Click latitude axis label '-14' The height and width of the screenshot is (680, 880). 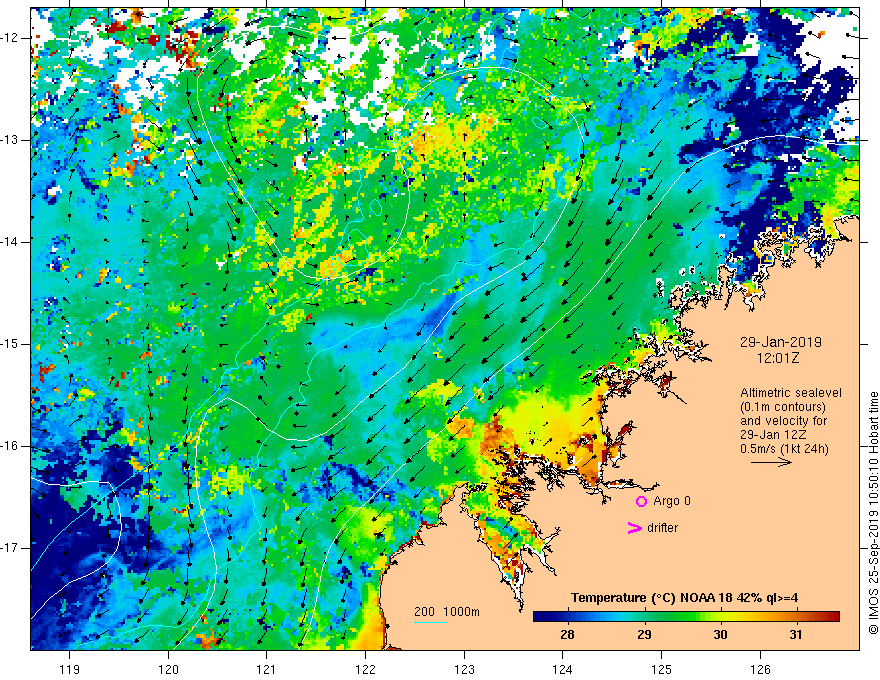[10, 242]
